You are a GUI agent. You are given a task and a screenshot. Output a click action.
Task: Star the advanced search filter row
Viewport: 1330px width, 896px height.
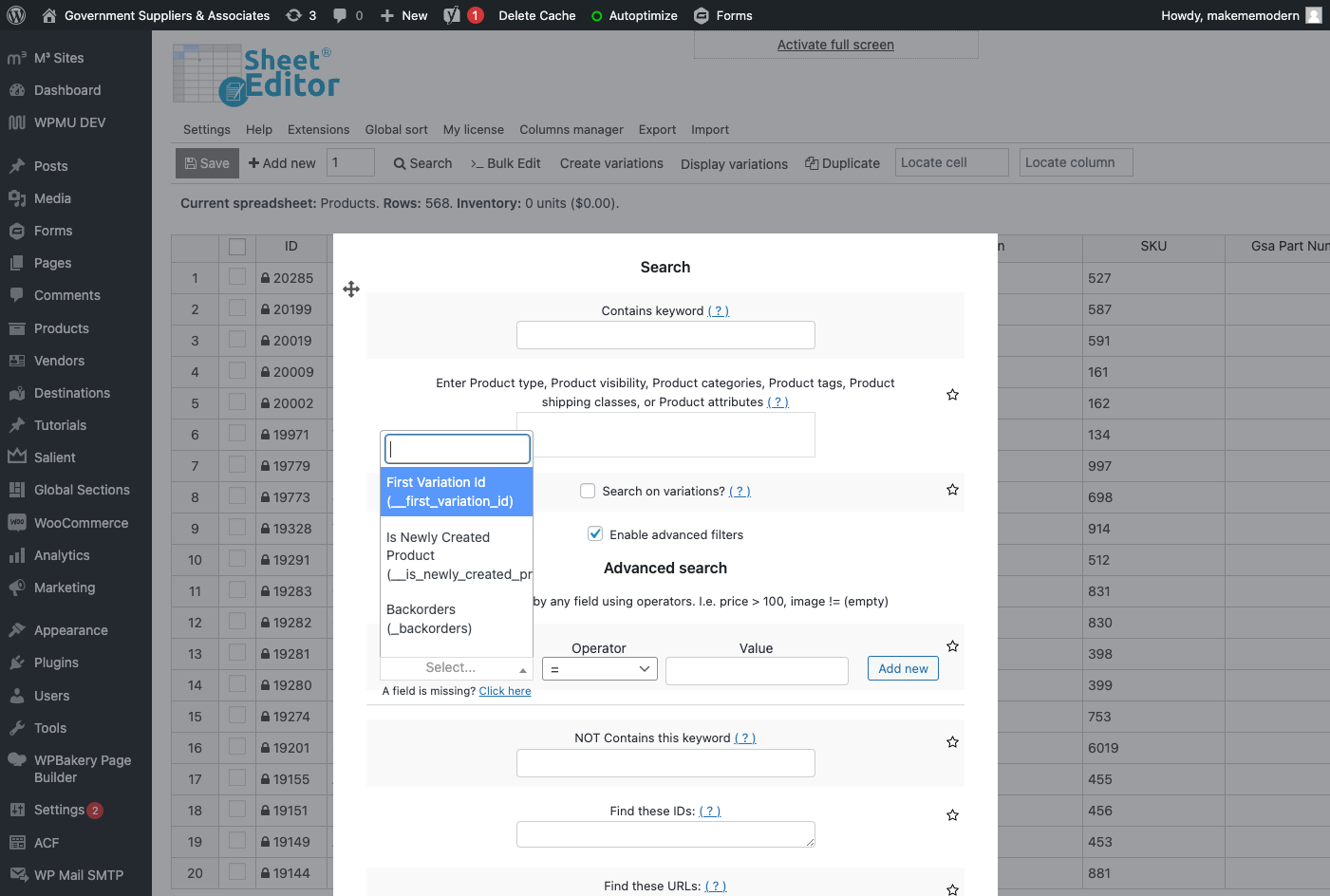952,646
